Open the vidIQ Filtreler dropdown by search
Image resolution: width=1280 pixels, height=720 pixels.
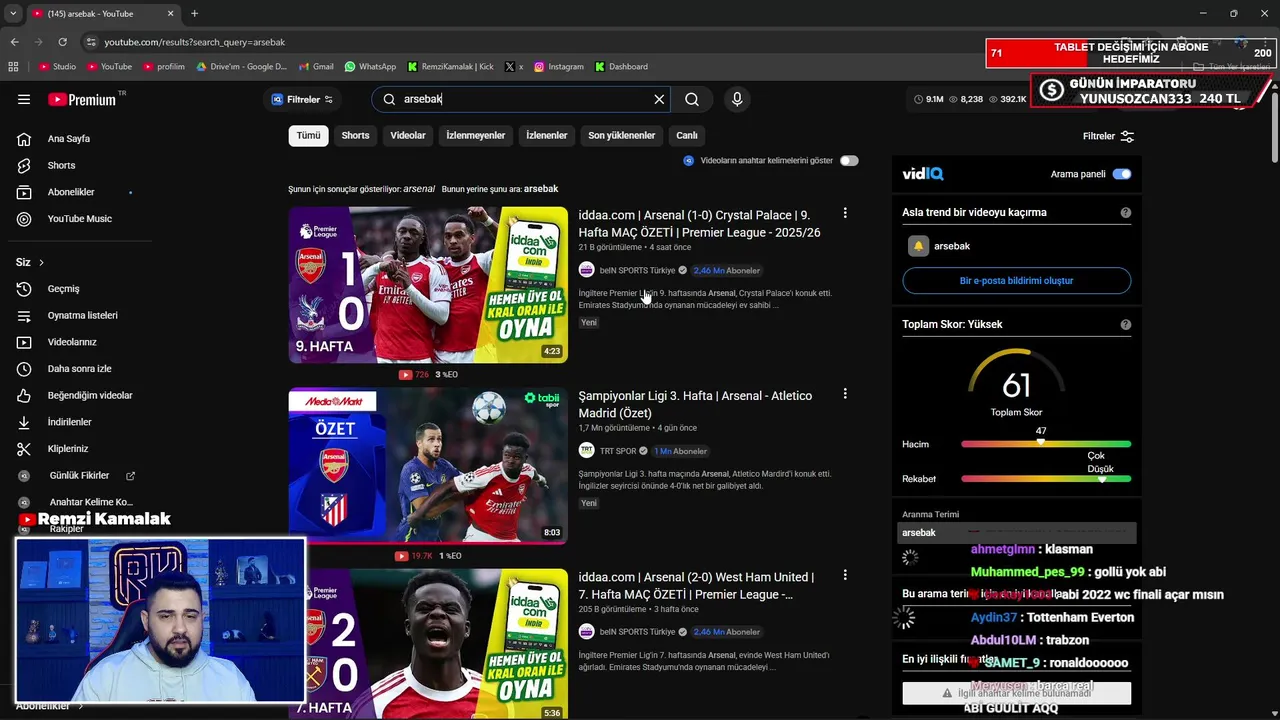click(302, 99)
